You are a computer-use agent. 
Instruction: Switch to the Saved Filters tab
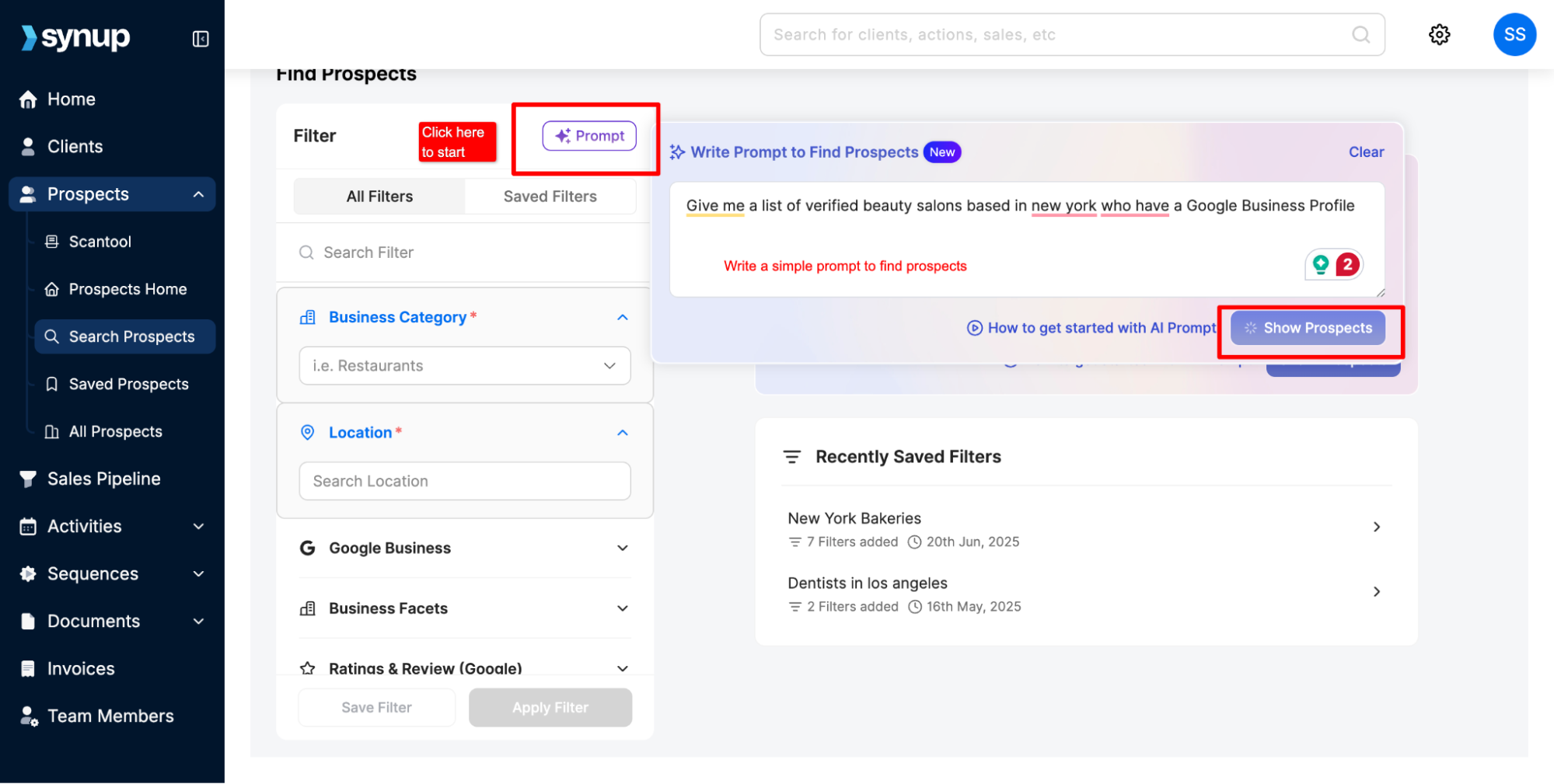(x=550, y=197)
